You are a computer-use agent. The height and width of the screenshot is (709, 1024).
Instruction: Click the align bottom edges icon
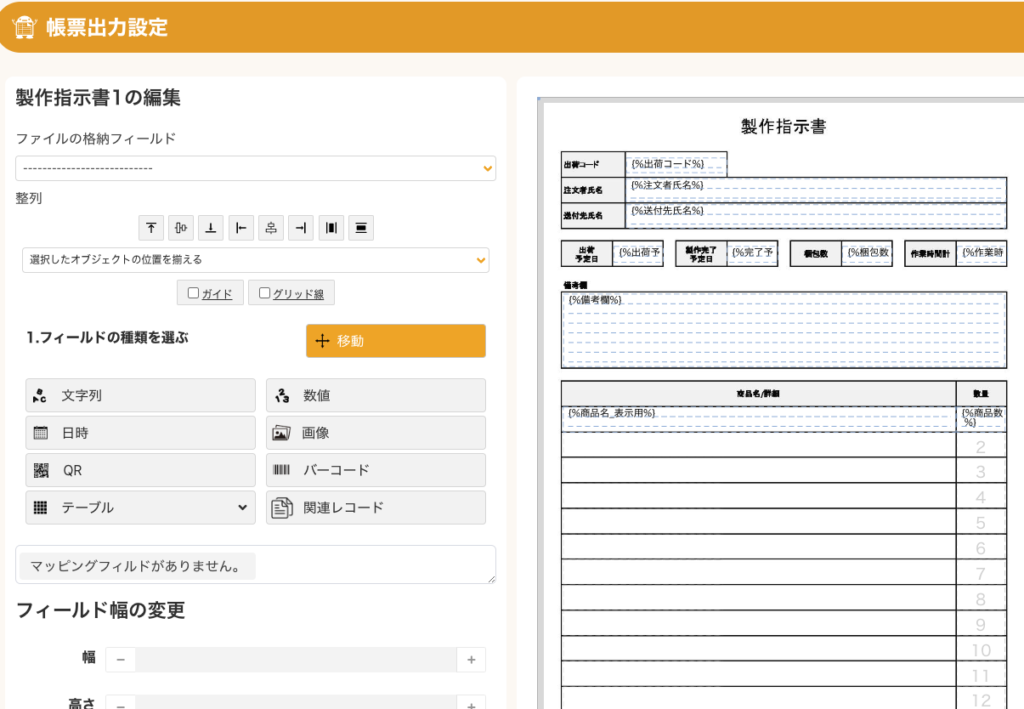(x=211, y=228)
